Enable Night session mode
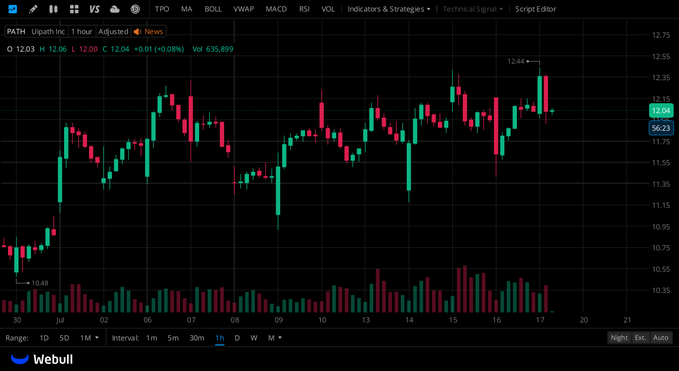Screen dimensions: 679x371 click(x=619, y=338)
